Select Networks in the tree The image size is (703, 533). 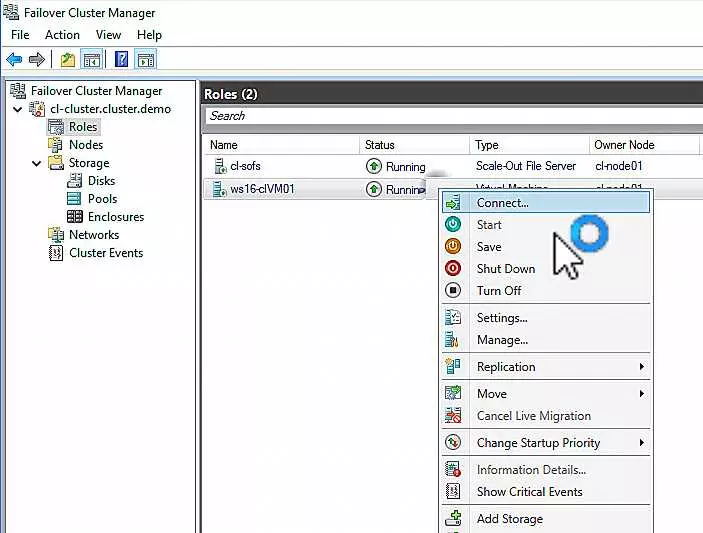94,234
